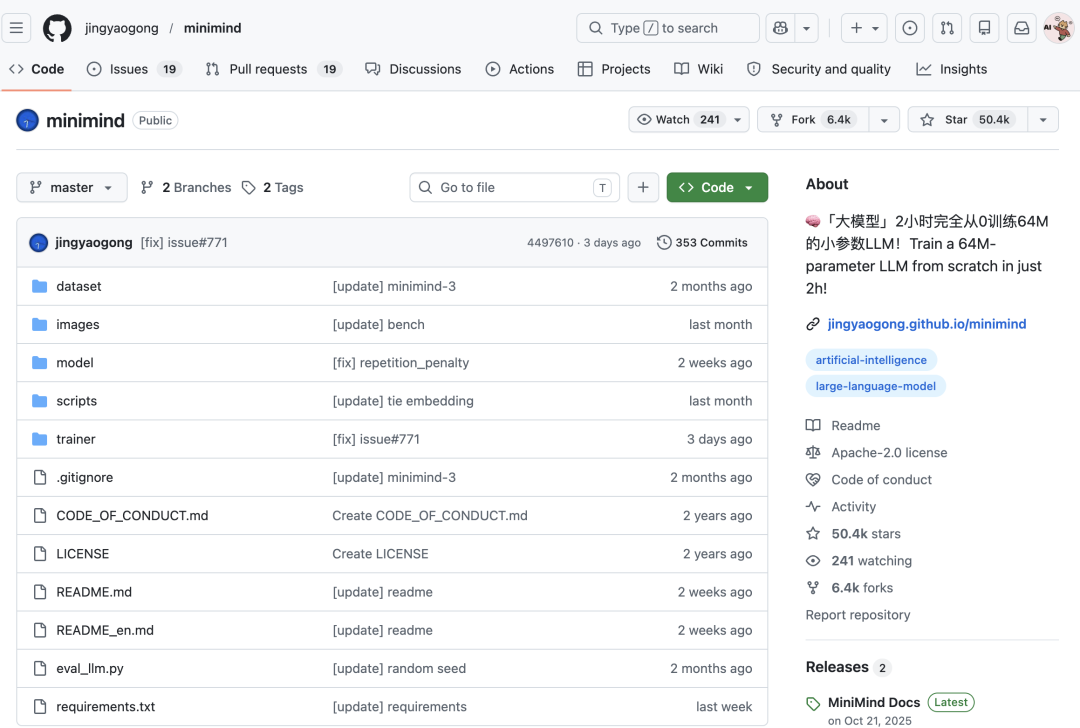Go to GitHub home via Octocat logo
Image resolution: width=1080 pixels, height=728 pixels.
tap(57, 28)
